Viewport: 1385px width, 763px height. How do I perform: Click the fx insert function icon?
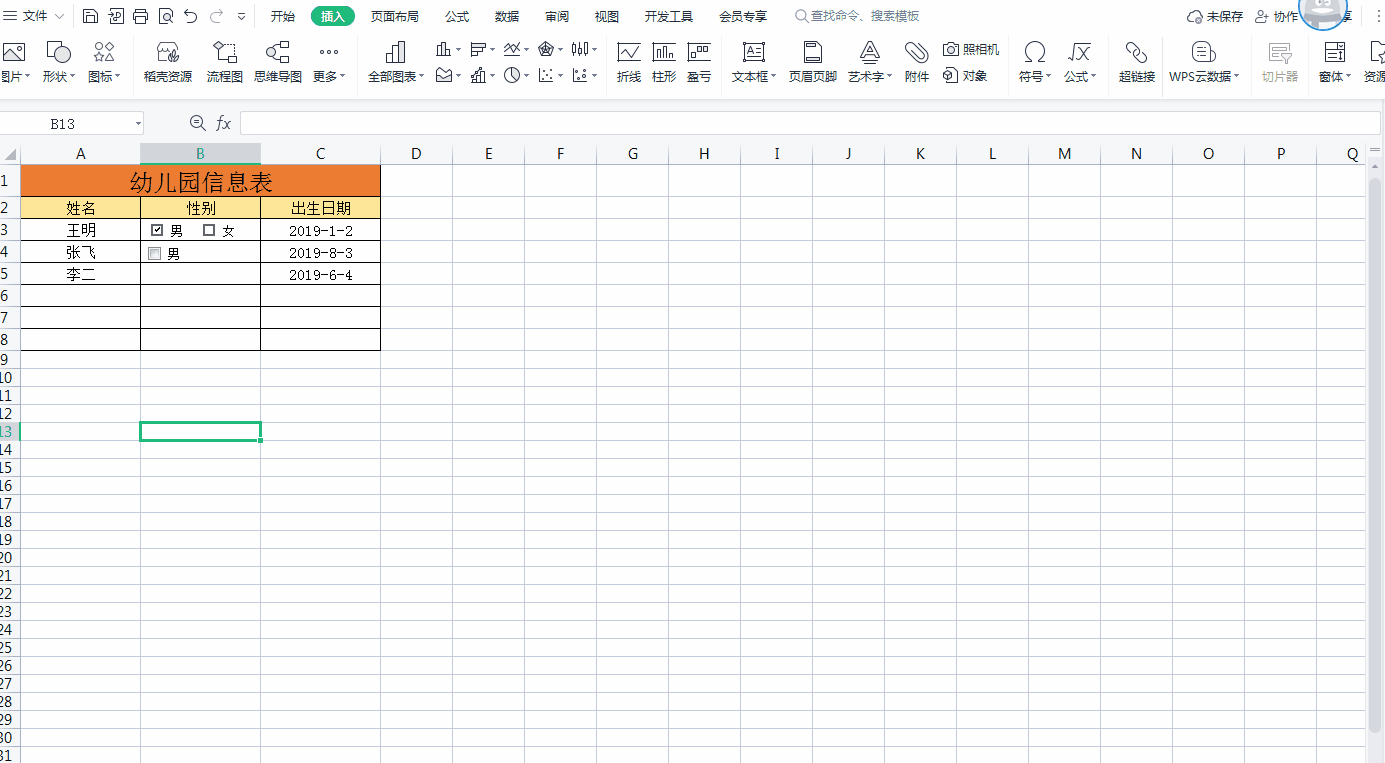point(224,123)
